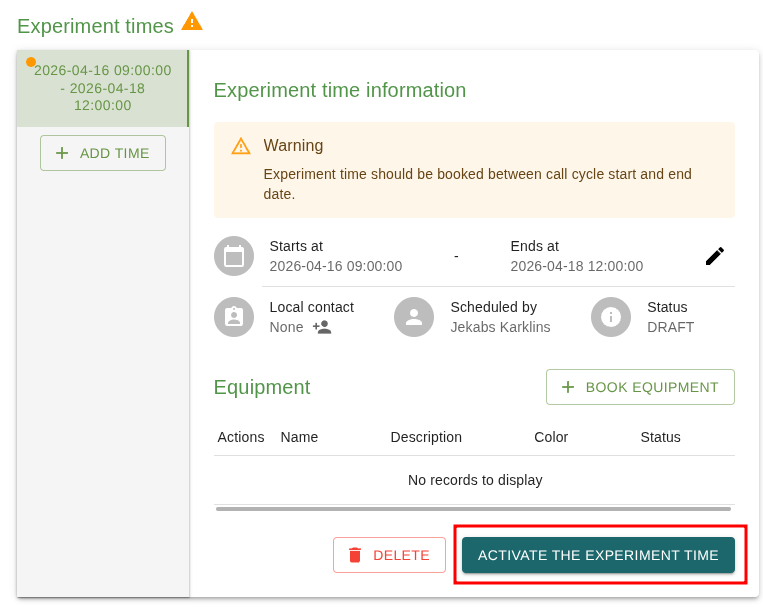Click the assign local contact person-add icon
Image resolution: width=763 pixels, height=607 pixels.
(x=321, y=327)
